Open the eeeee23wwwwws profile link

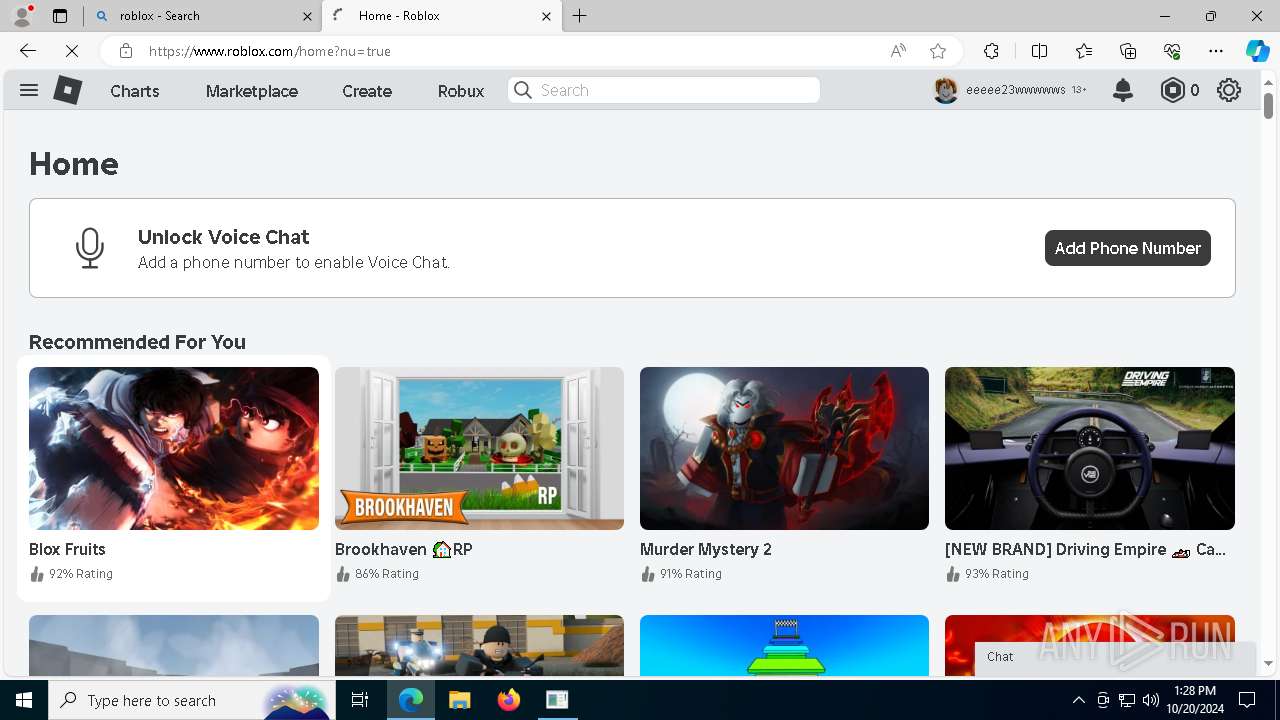pos(1016,90)
